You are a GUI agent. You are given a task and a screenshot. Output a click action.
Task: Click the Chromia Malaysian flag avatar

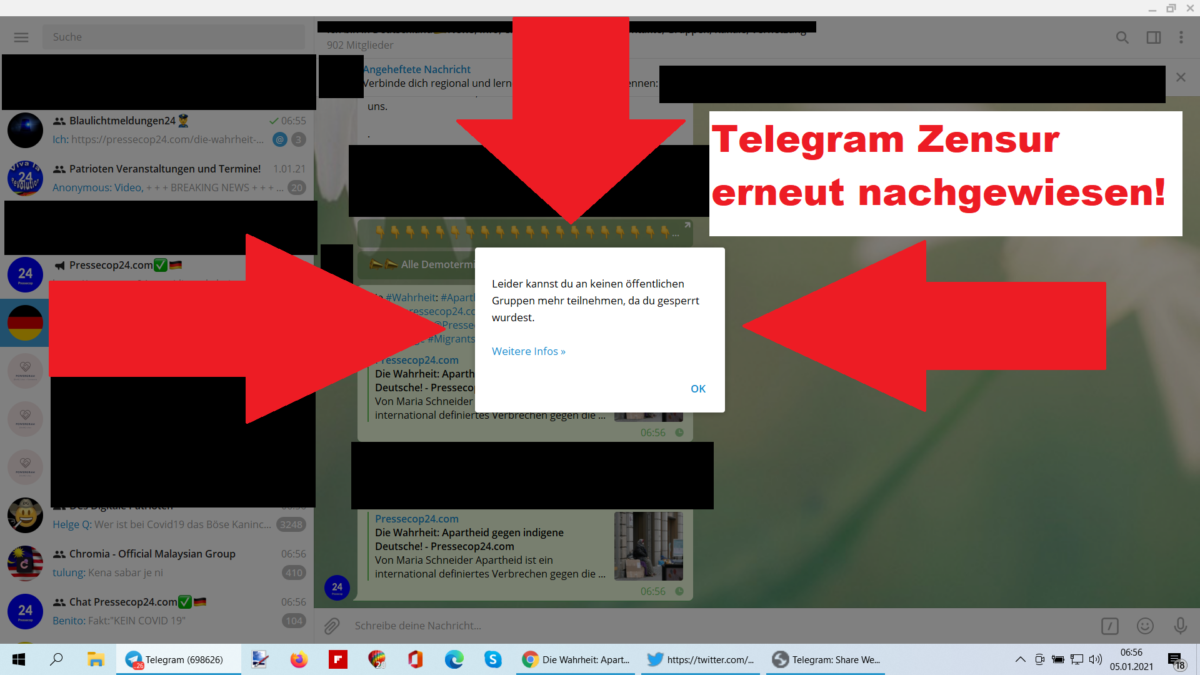[25, 563]
